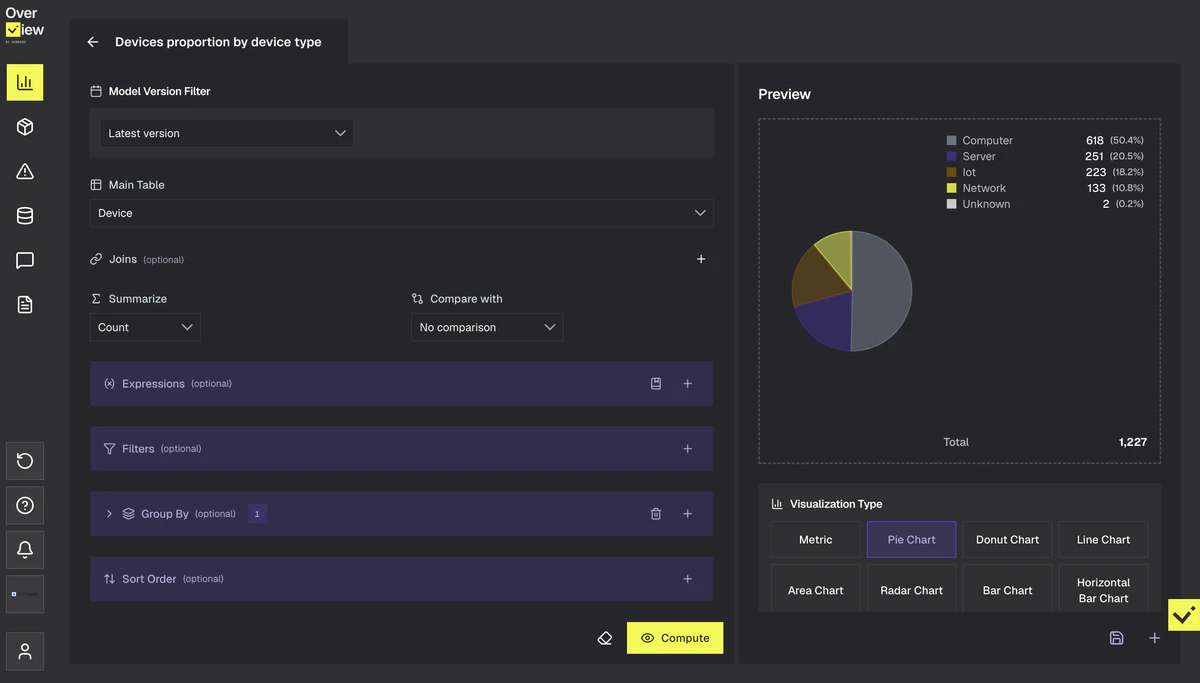This screenshot has height=683, width=1200.
Task: Click the eraser clear icon
Action: pos(604,638)
